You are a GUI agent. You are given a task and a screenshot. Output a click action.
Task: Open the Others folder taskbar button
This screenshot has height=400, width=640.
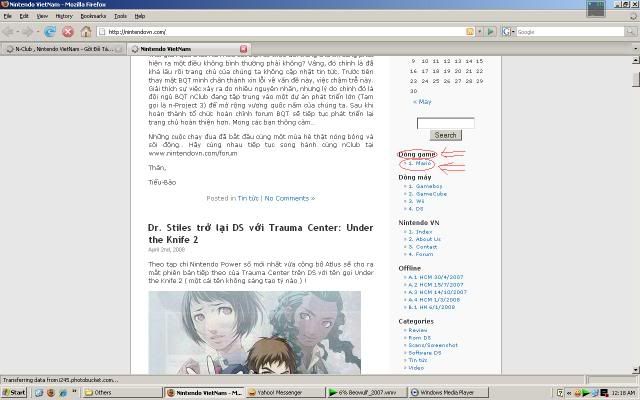pos(122,393)
